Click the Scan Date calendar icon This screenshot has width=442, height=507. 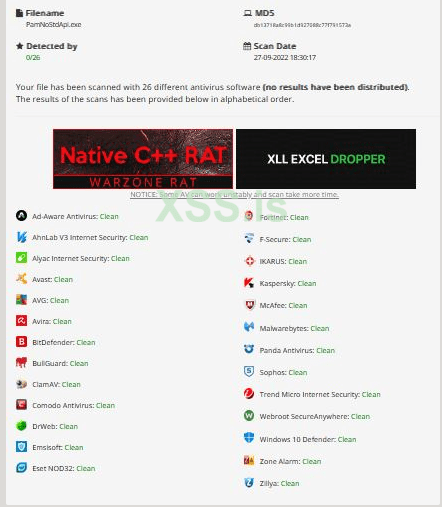247,46
